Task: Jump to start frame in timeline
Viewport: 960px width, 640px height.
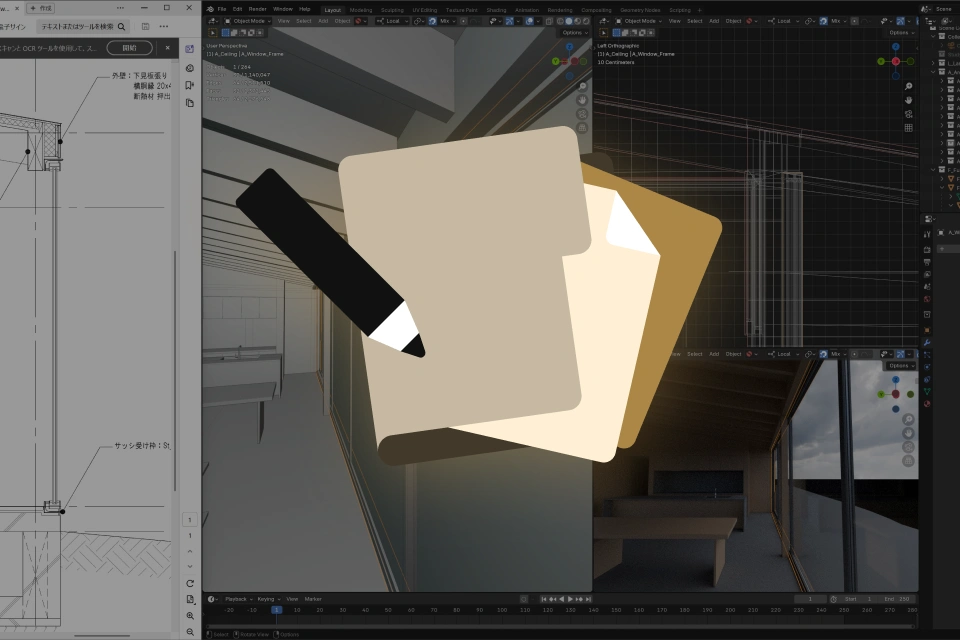Action: (x=543, y=599)
